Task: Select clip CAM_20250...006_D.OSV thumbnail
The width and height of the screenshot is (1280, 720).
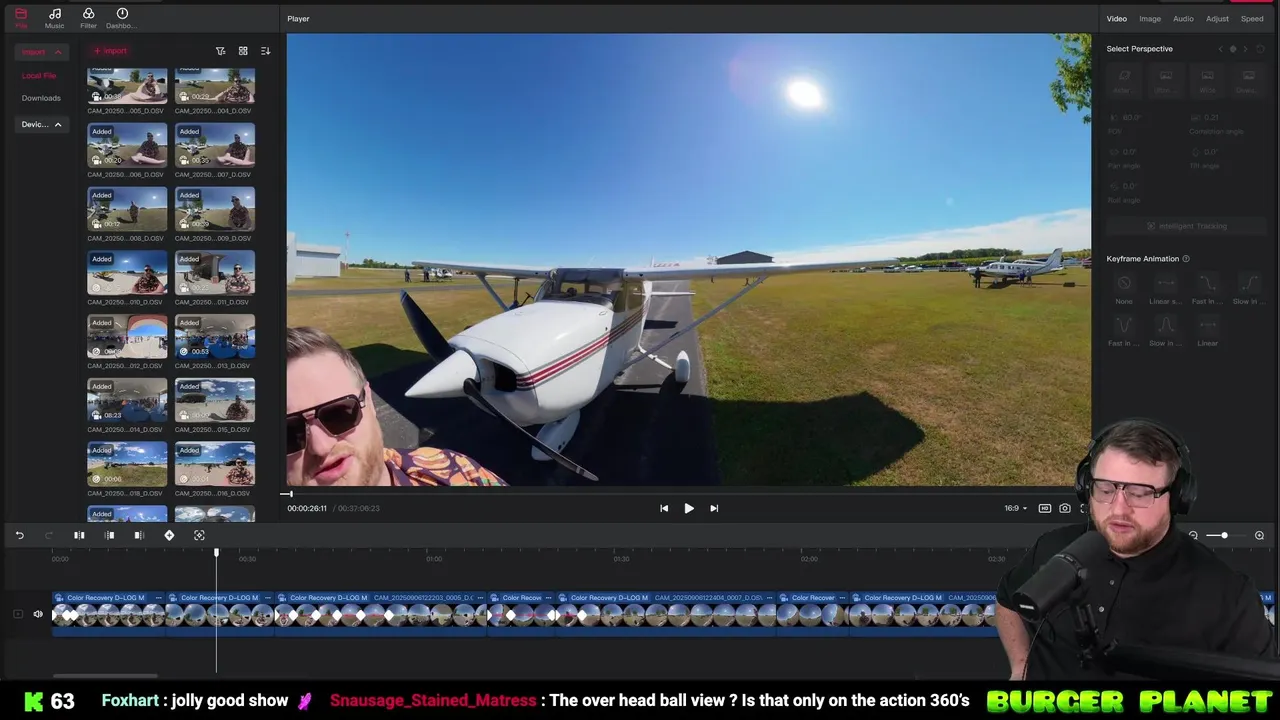Action: (127, 146)
